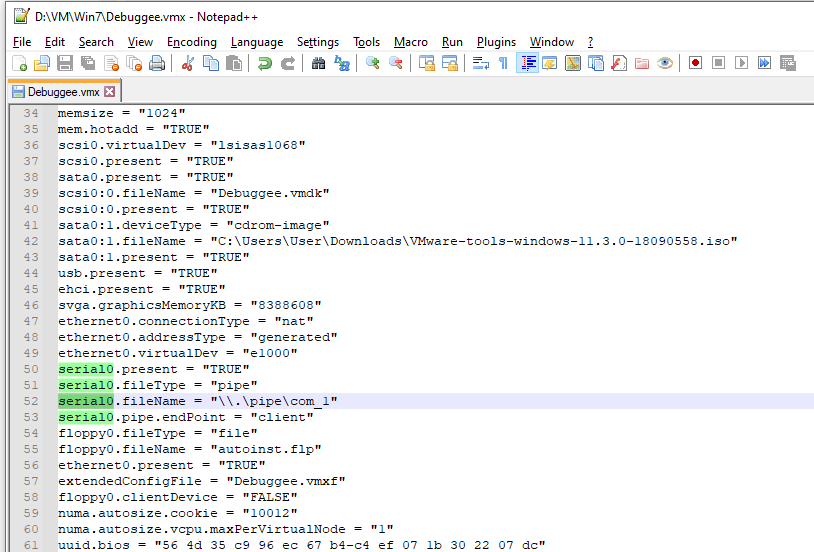
Task: Show the Document Map panel icon
Action: [573, 63]
